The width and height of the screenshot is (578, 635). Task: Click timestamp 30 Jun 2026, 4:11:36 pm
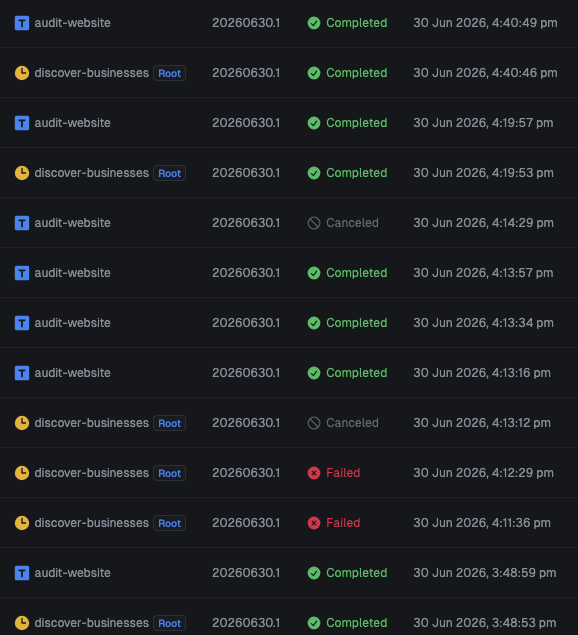tap(482, 523)
